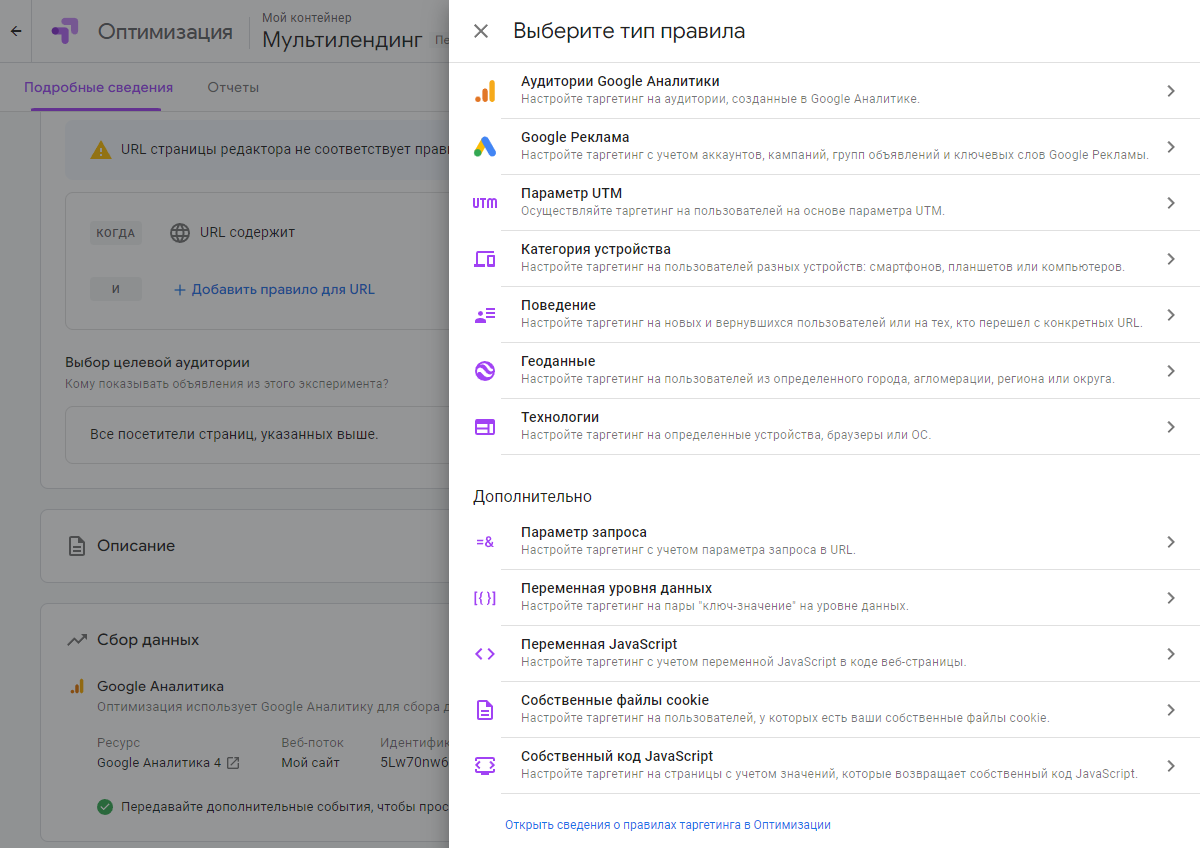The image size is (1200, 848).
Task: Expand the Геоданные row chevron
Action: coord(1171,371)
